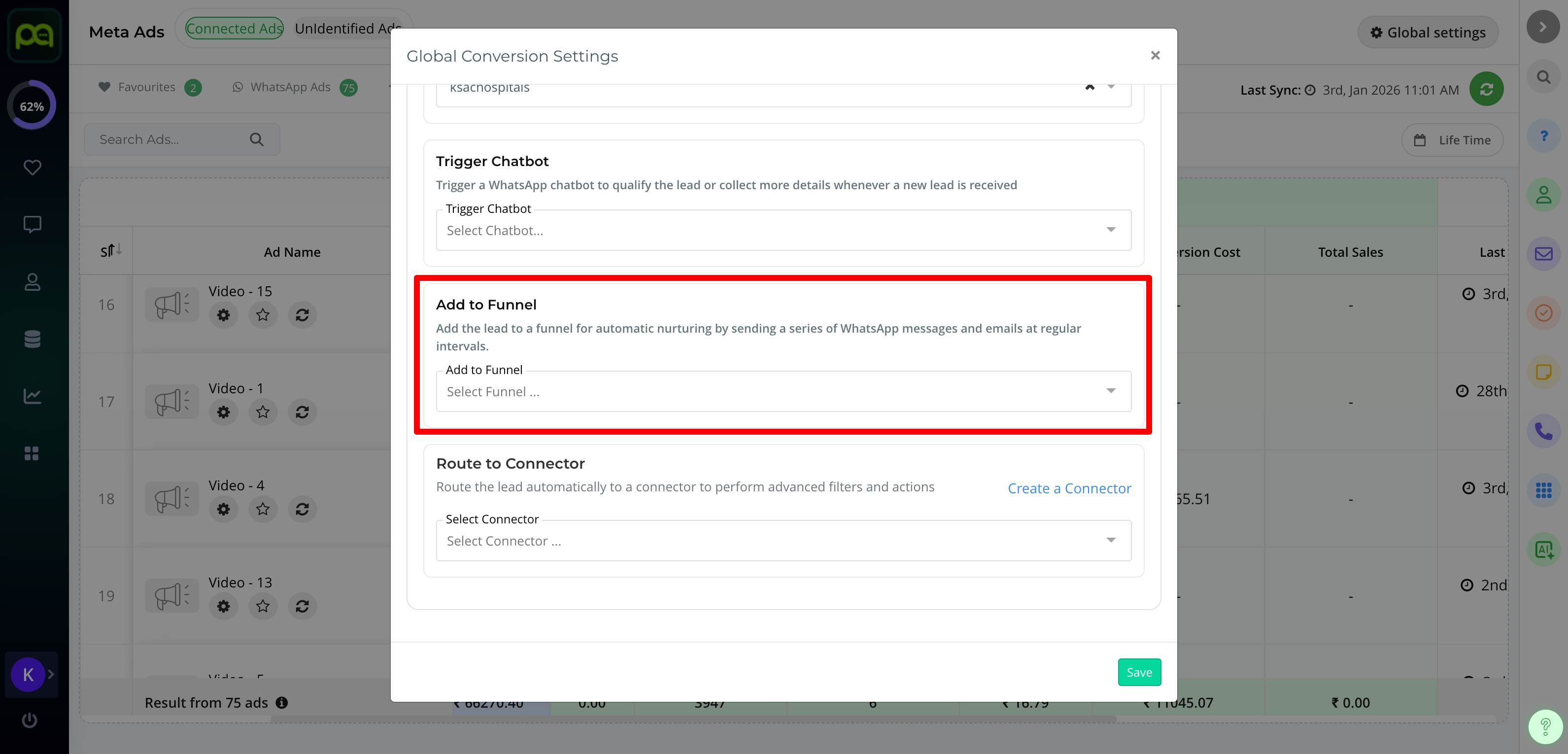Click the mail envelope icon in right sidebar
Screen dimensions: 1568x754
pyautogui.click(x=1543, y=254)
